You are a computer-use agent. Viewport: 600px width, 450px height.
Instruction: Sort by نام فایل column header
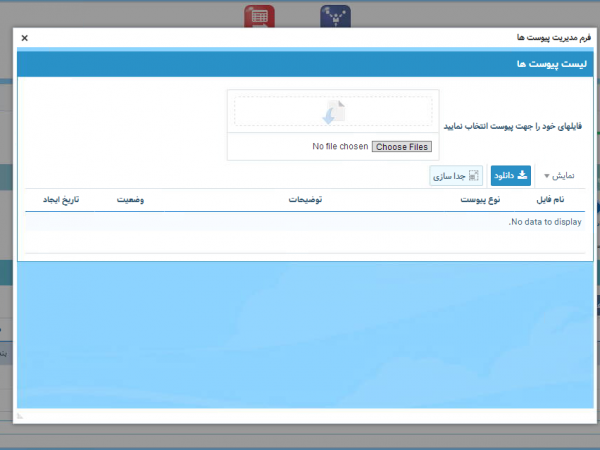[x=550, y=200]
